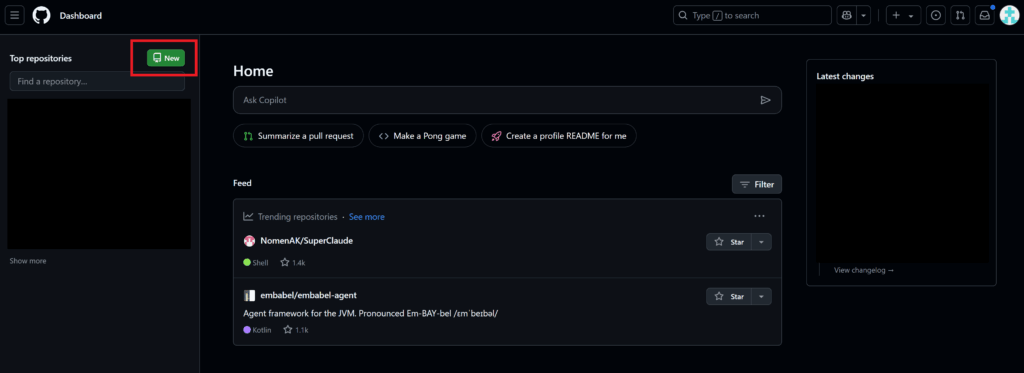
Task: Open the feed Filter menu
Action: (x=757, y=184)
